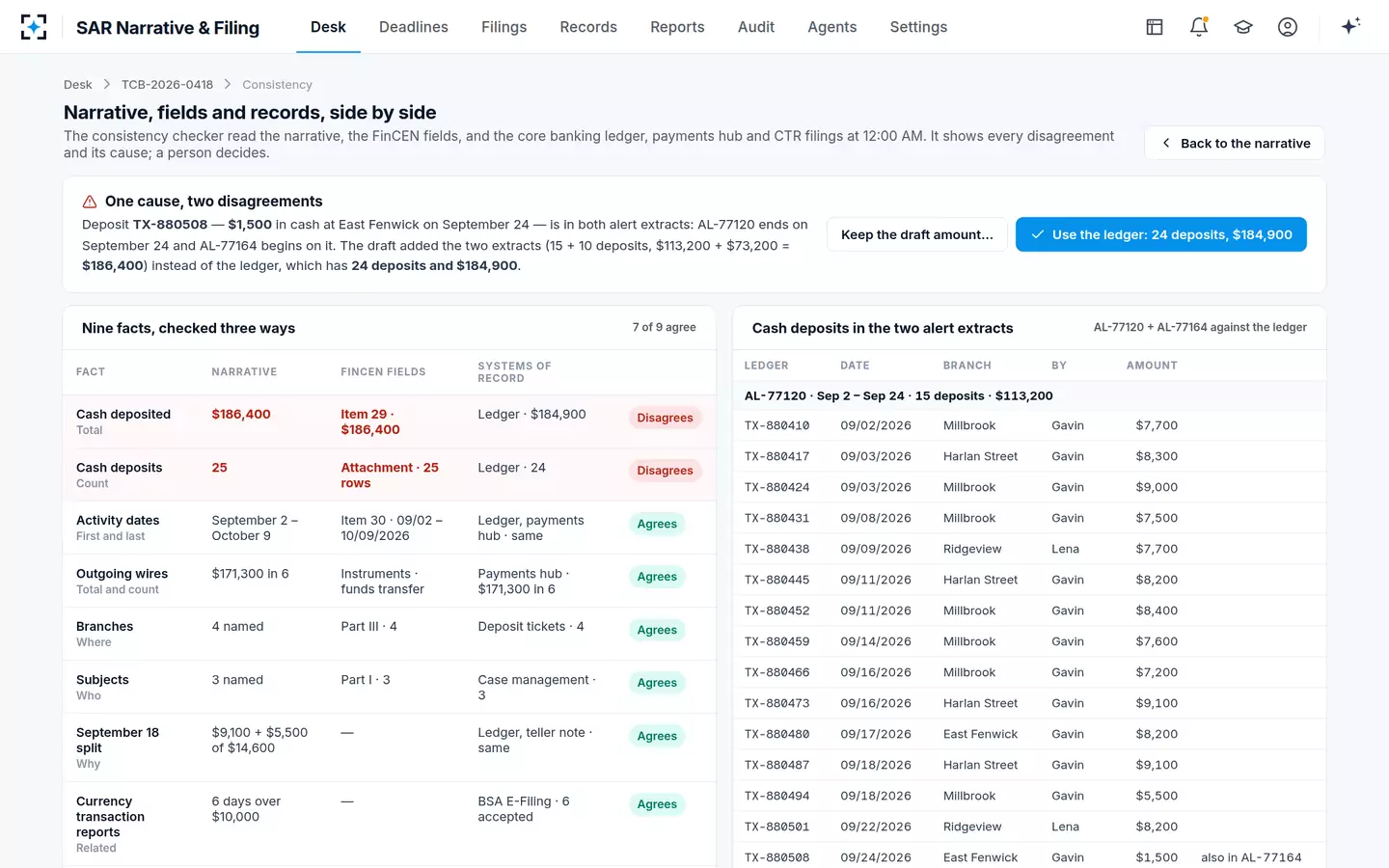
Task: Click the AL-77120 extract group header
Action: pyautogui.click(x=1029, y=395)
